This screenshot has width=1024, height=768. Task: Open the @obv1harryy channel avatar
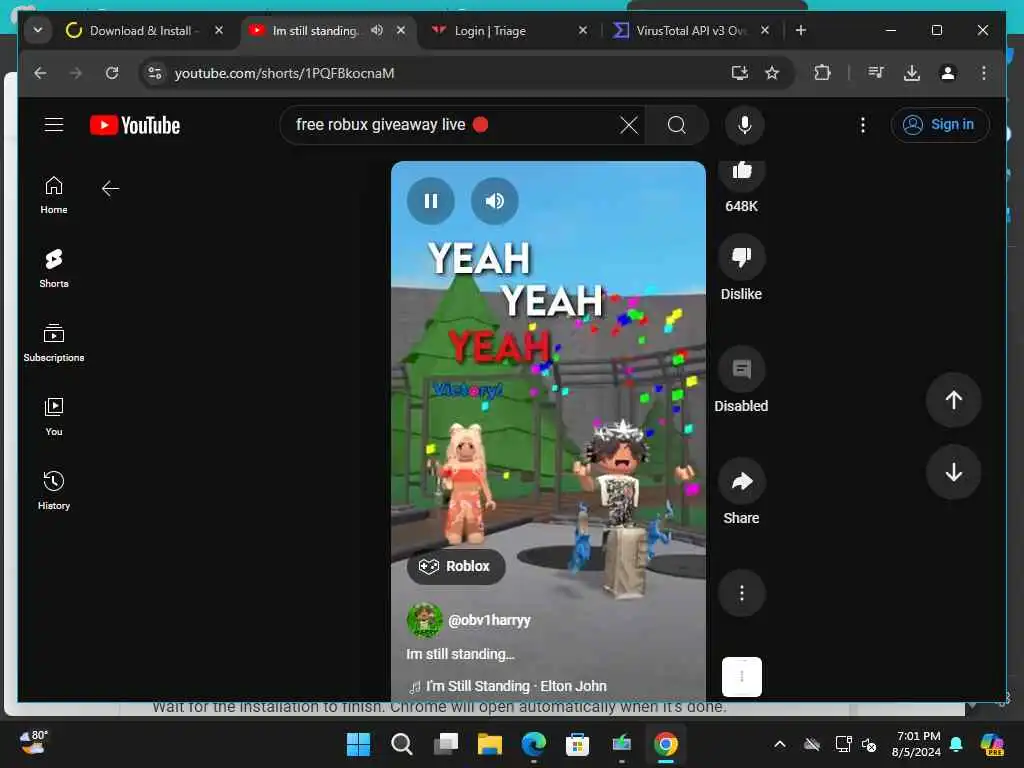(x=424, y=620)
